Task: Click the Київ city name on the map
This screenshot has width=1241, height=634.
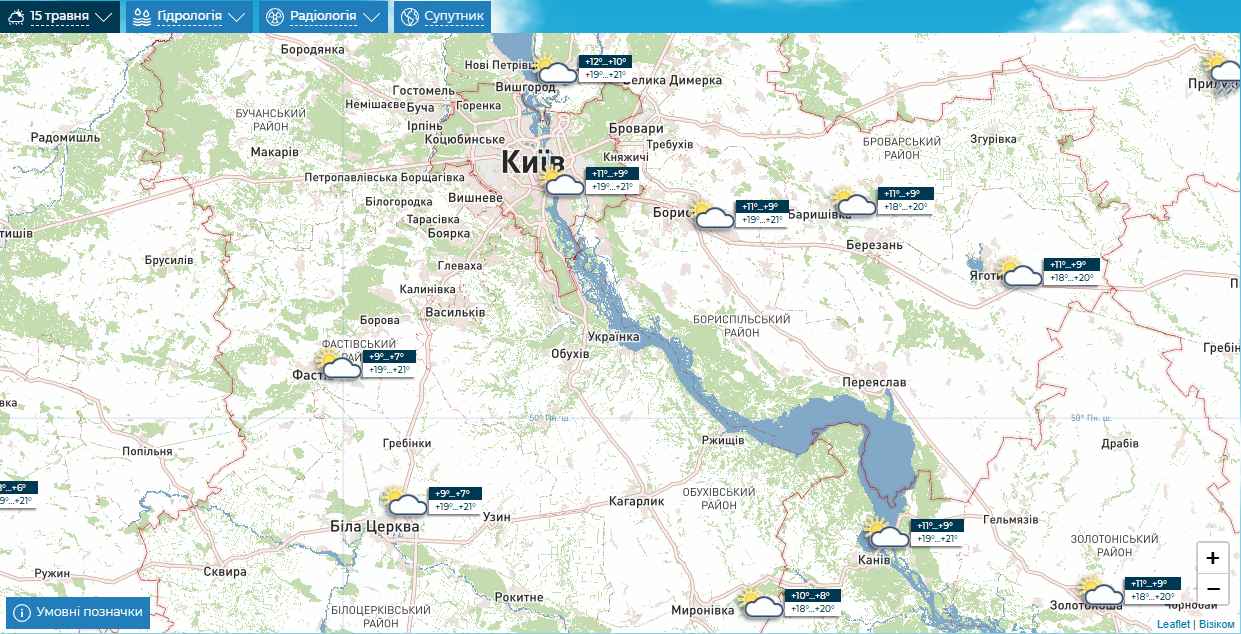Action: point(531,161)
